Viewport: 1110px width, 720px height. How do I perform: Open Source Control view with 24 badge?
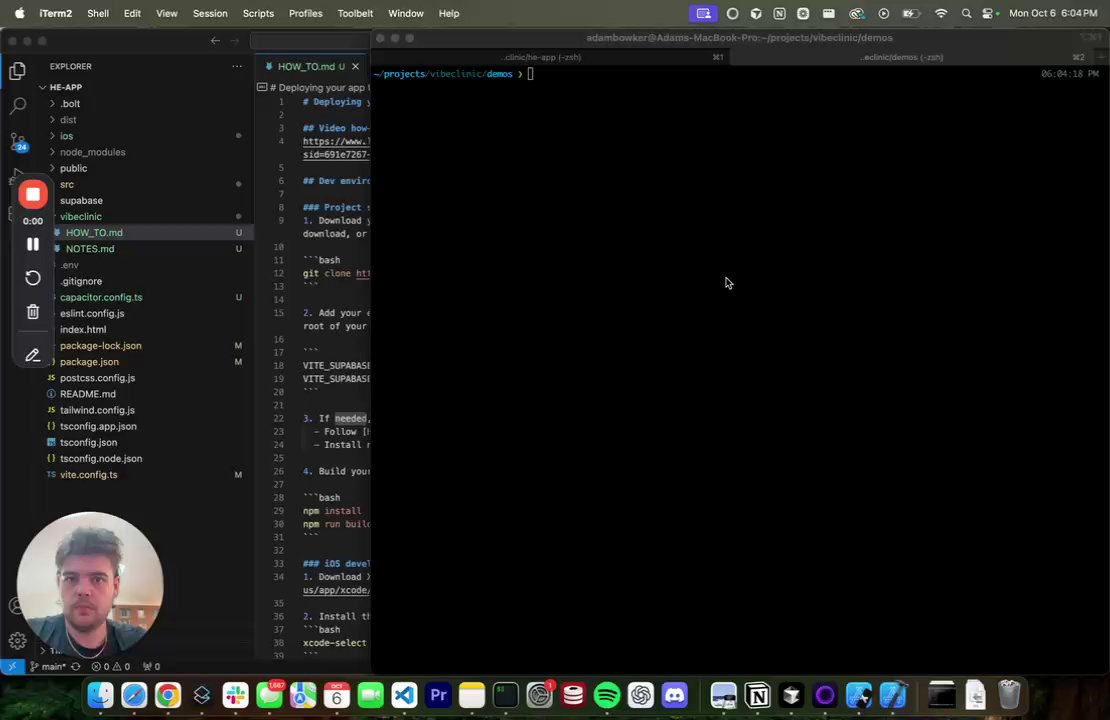point(18,142)
